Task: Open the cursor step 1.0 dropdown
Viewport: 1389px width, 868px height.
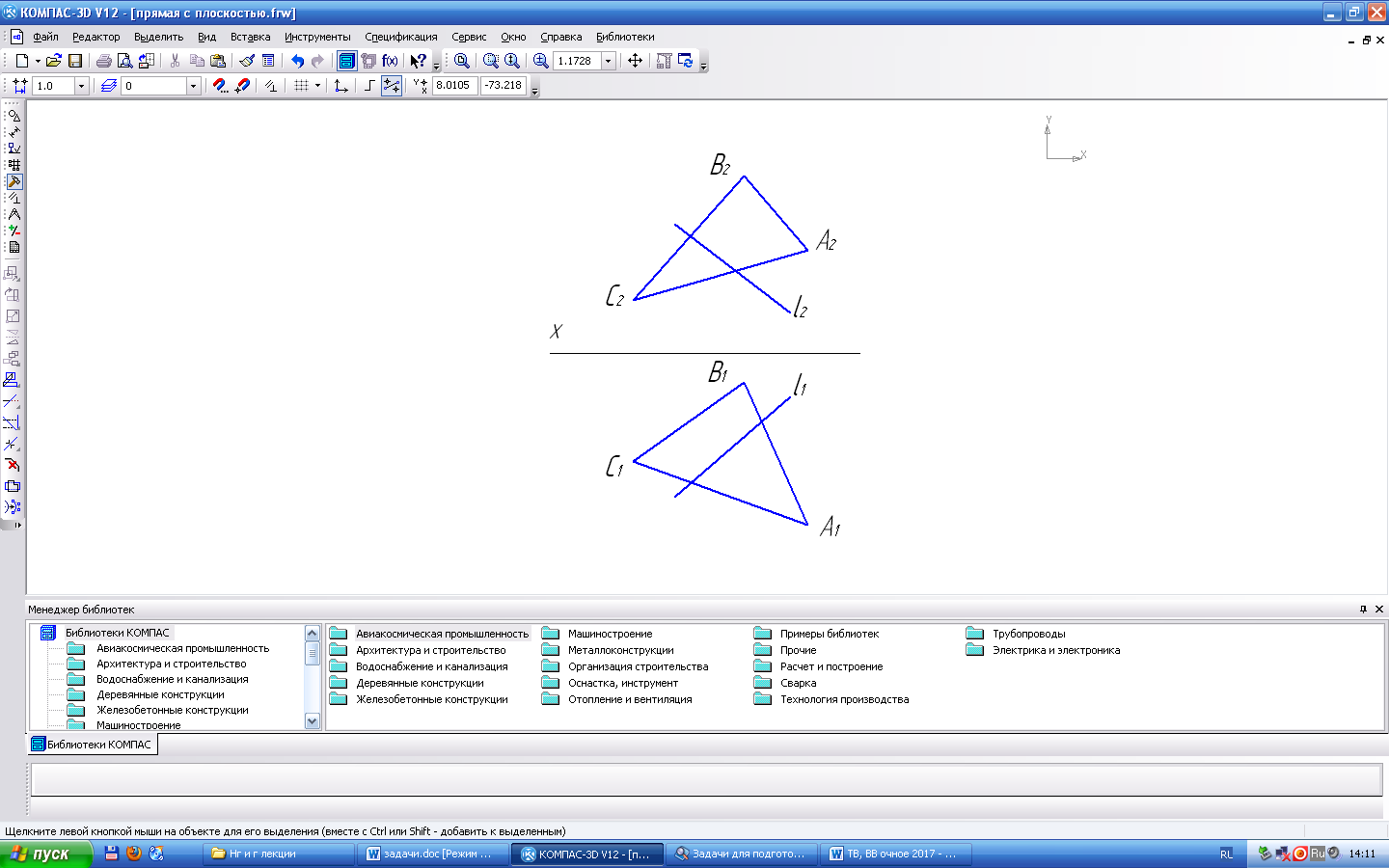Action: [81, 86]
